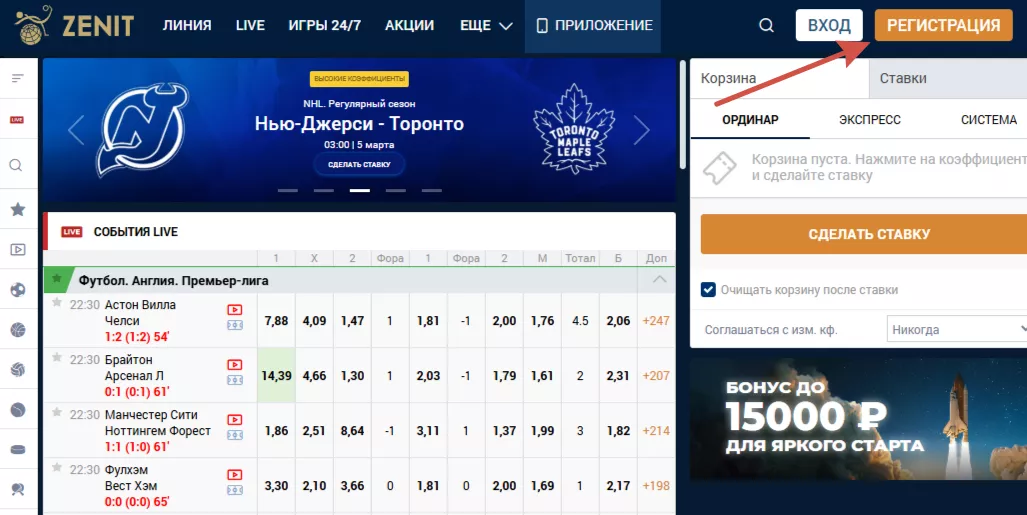The height and width of the screenshot is (515, 1027).
Task: Open the 'Никогда' coefficient change dropdown
Action: pos(957,329)
